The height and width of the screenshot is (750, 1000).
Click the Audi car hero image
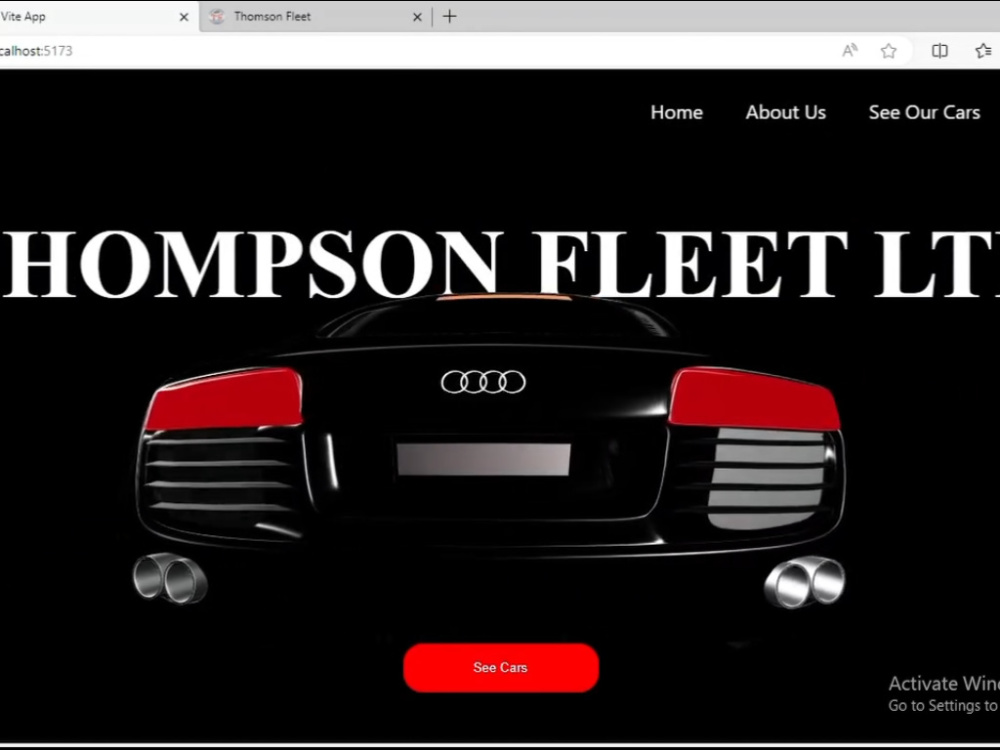pyautogui.click(x=490, y=453)
